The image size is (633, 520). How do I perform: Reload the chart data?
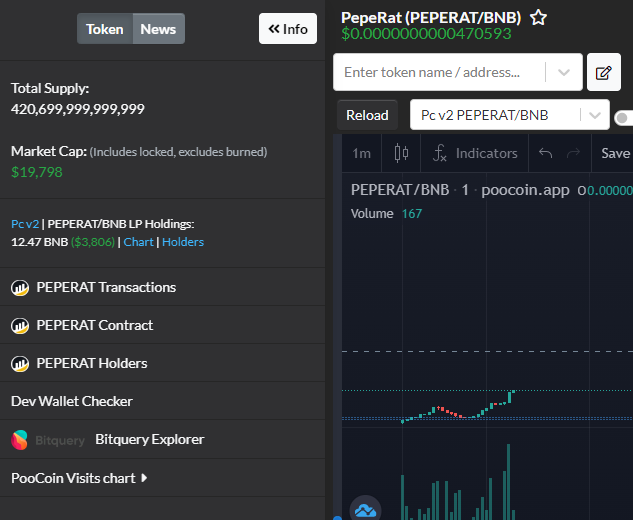point(367,115)
